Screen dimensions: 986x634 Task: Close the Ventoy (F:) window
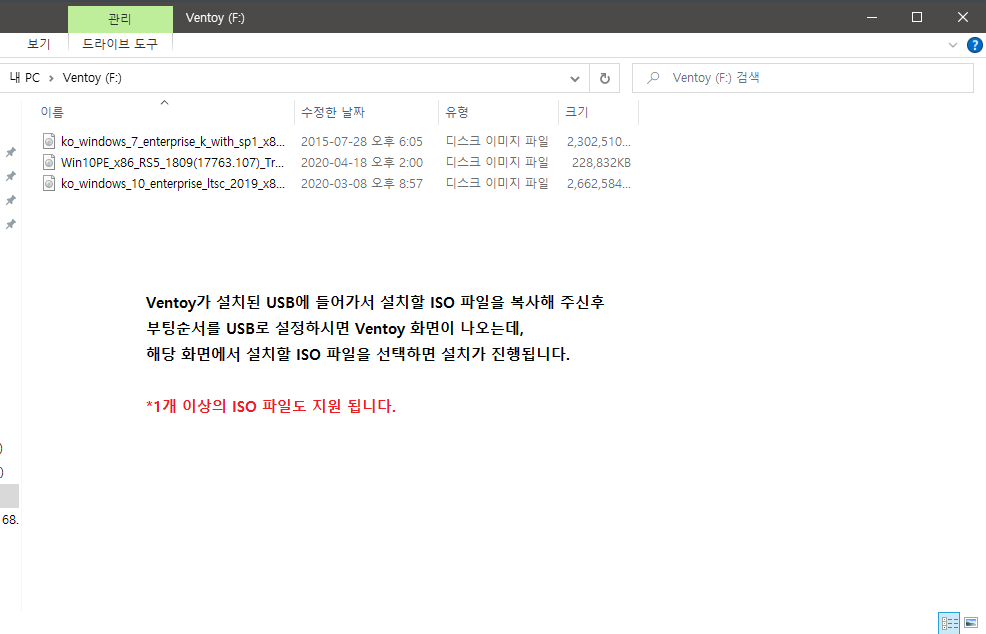[963, 17]
